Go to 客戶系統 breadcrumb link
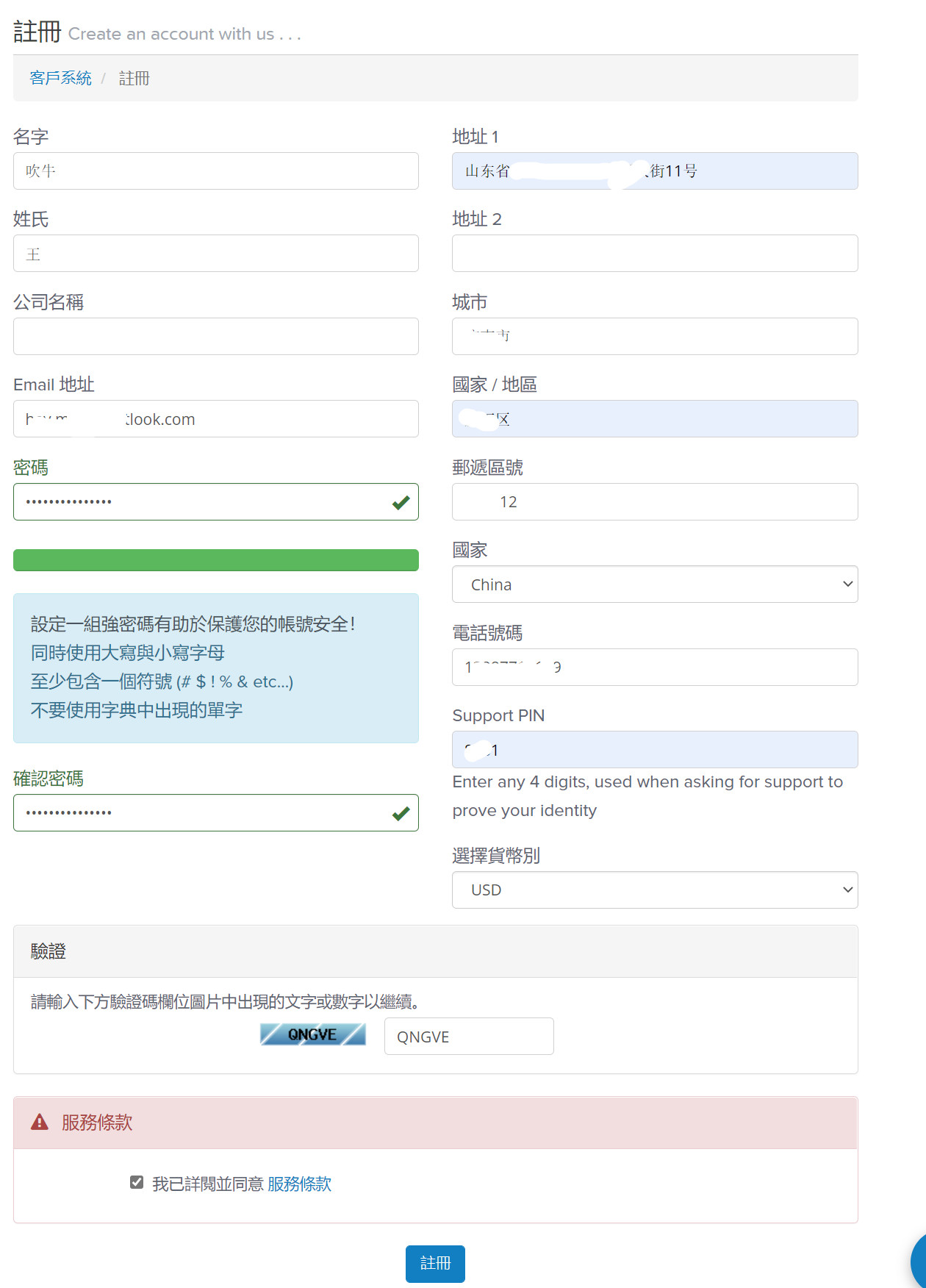Image resolution: width=926 pixels, height=1288 pixels. pos(60,78)
